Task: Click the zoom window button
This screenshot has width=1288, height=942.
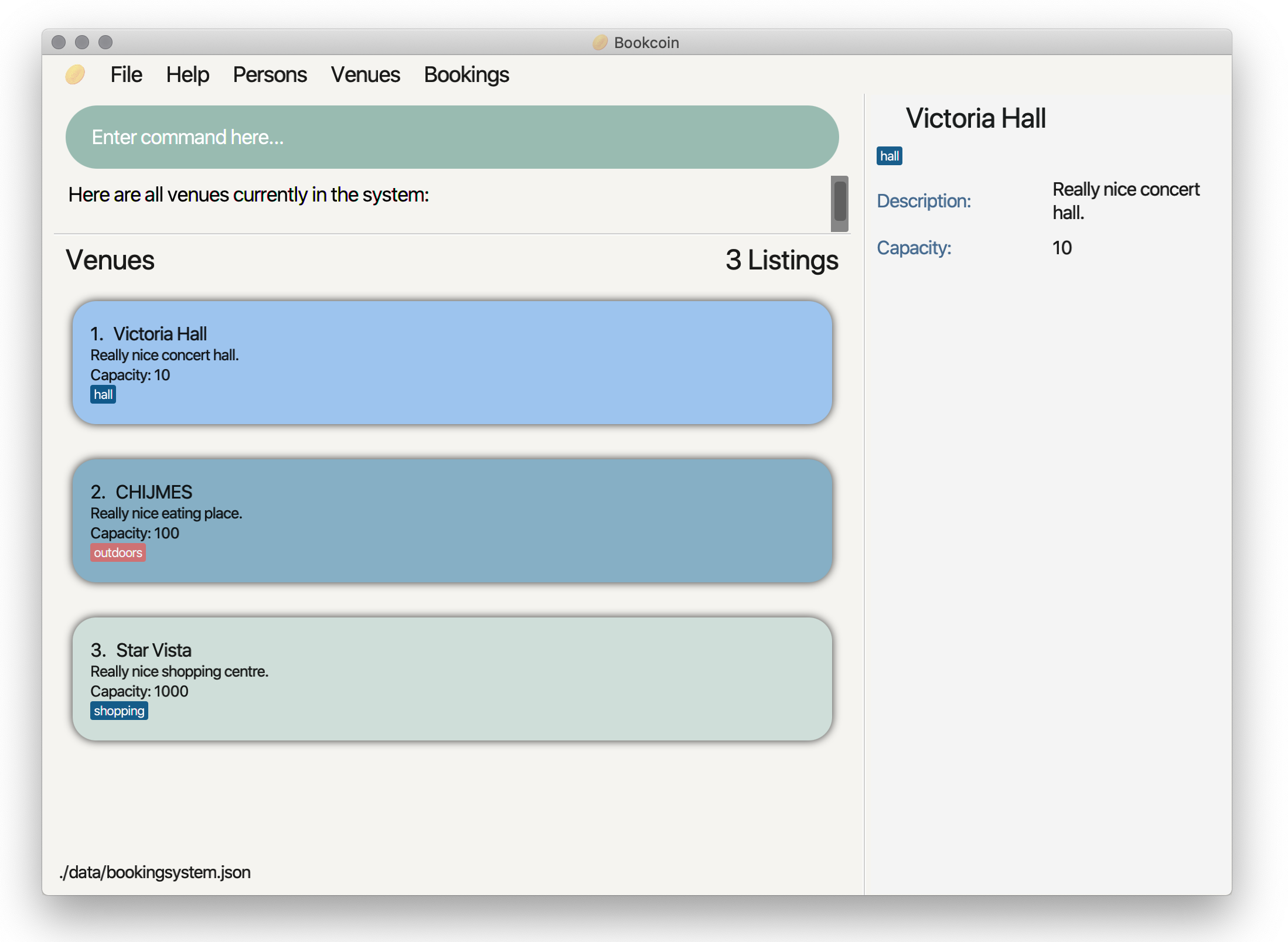Action: [x=105, y=42]
